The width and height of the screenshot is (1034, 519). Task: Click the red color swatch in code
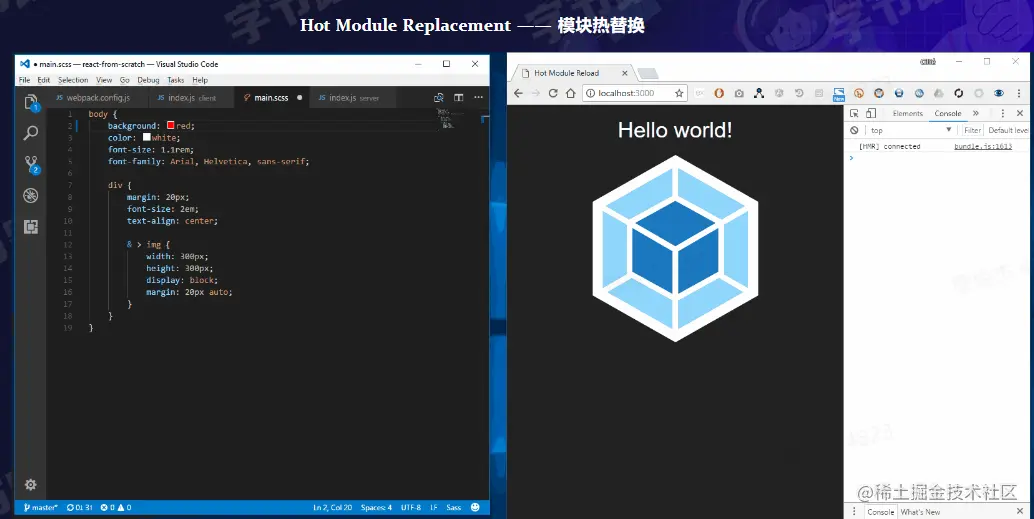(x=171, y=125)
